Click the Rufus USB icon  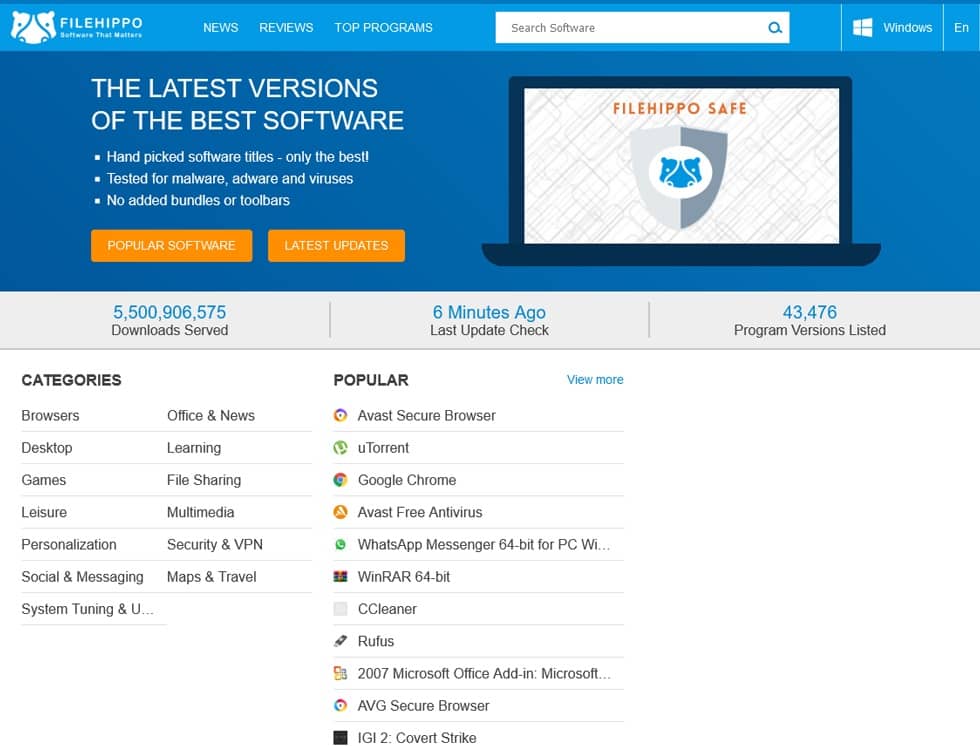pyautogui.click(x=340, y=641)
